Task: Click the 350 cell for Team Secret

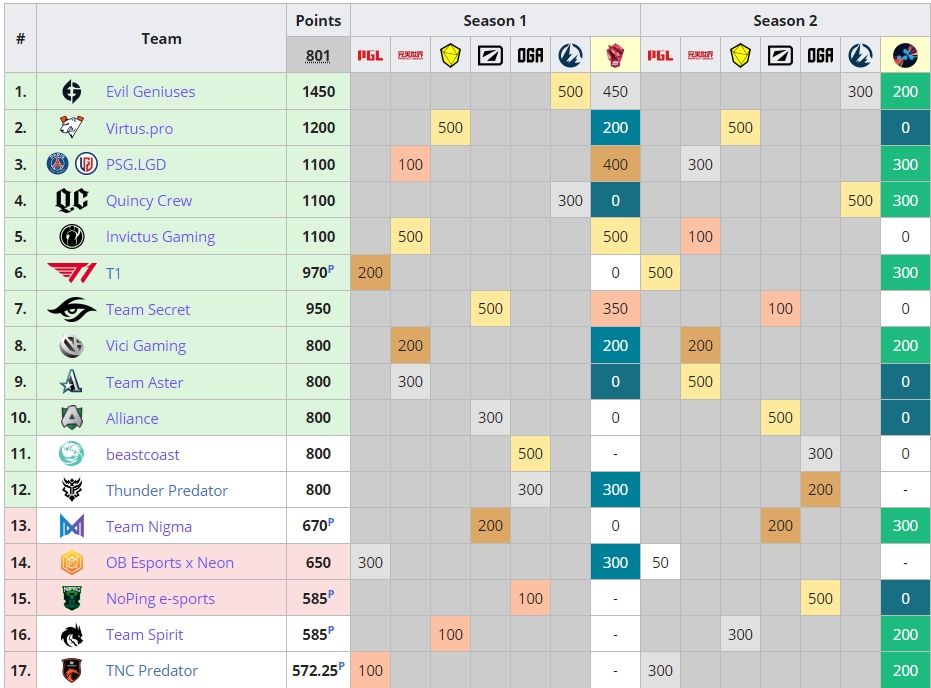Action: tap(615, 309)
